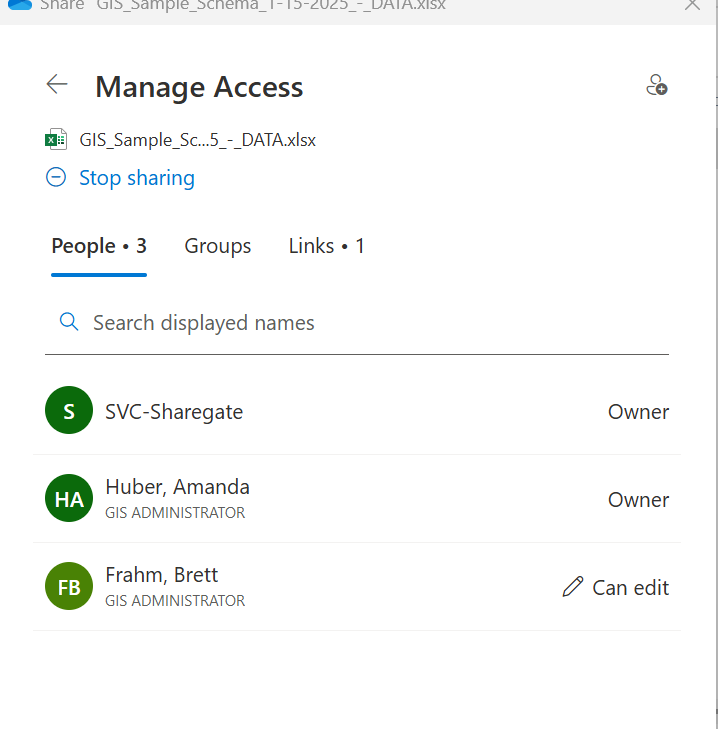Click the OneDrive cloud icon in title bar
This screenshot has height=729, width=718.
tap(20, 4)
